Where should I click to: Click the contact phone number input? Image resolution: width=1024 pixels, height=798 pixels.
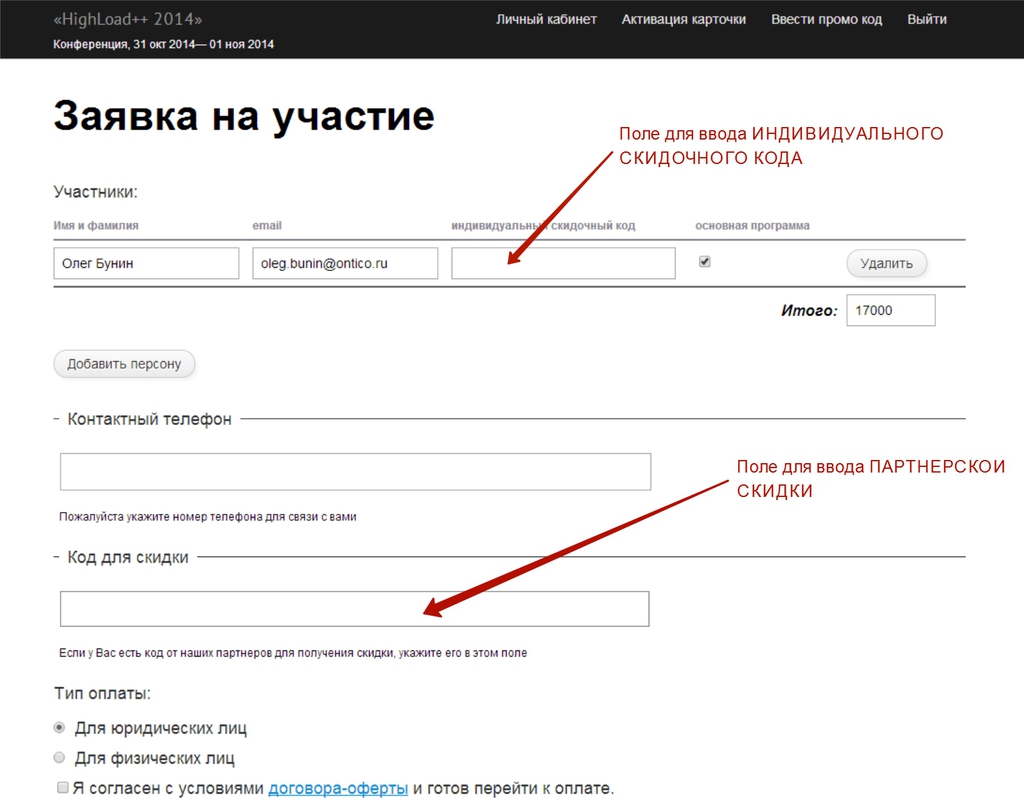355,472
